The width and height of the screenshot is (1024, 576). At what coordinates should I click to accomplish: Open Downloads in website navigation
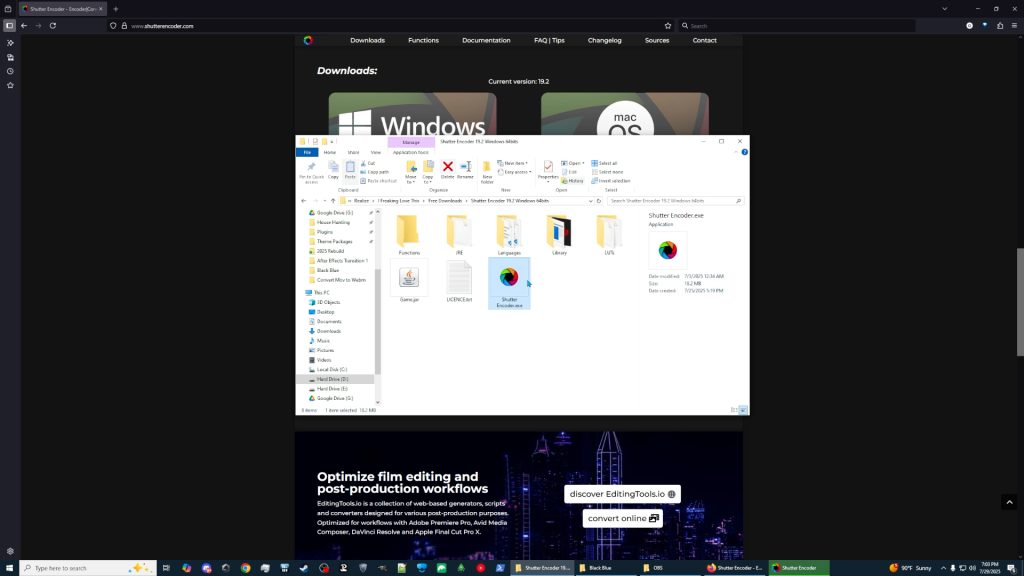pos(367,40)
